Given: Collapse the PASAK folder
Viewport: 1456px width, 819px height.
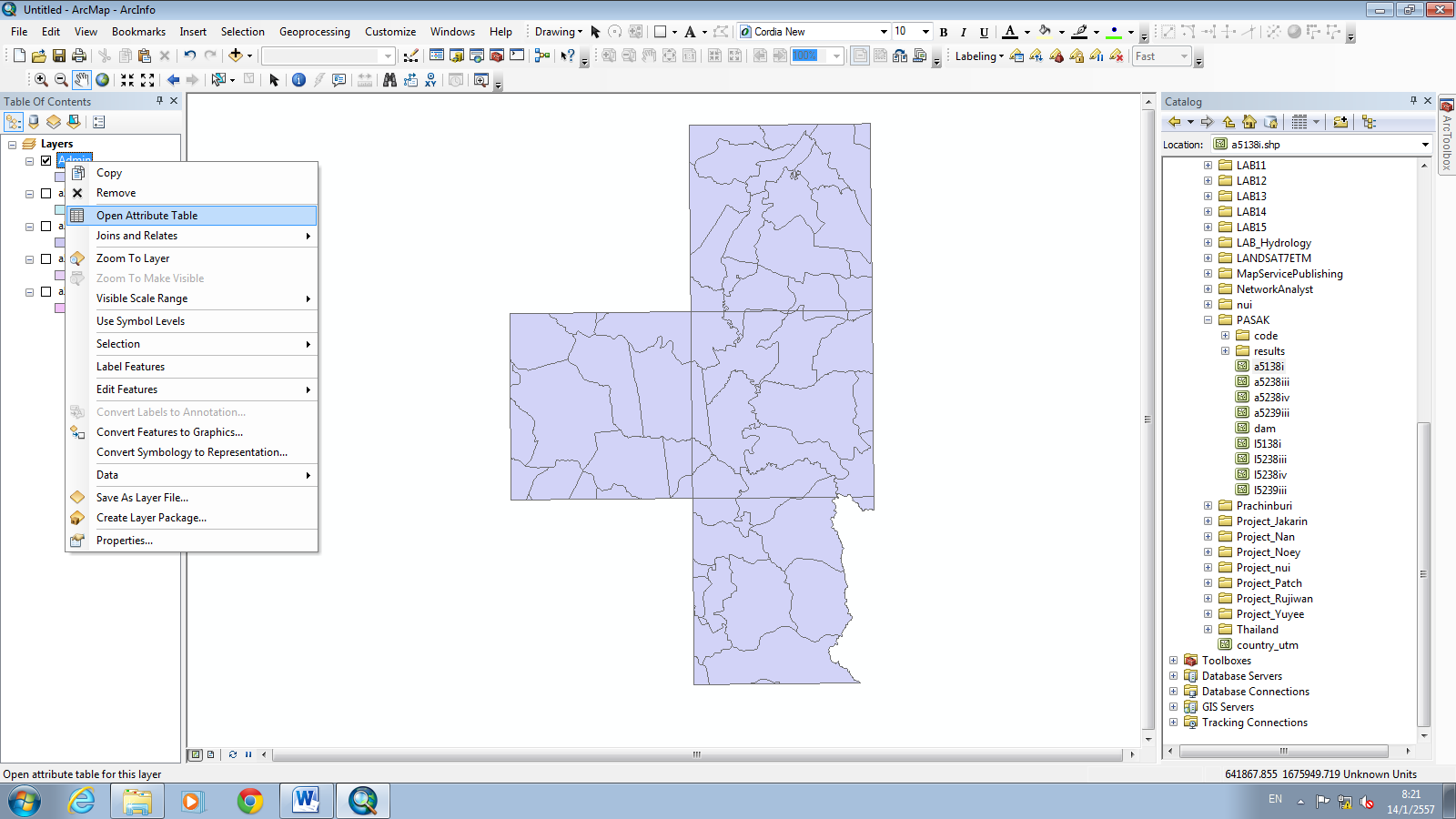Looking at the screenshot, I should (1208, 320).
